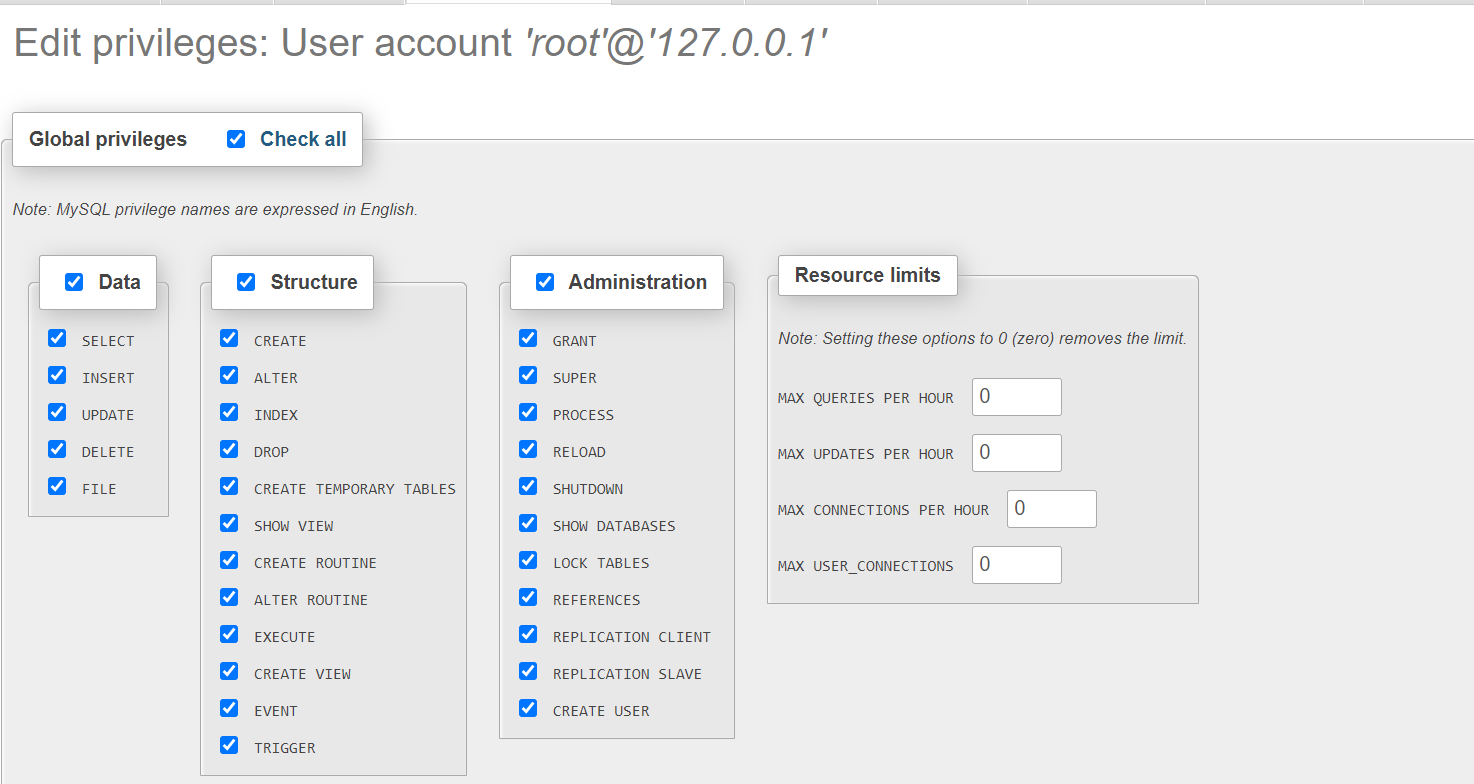This screenshot has height=784, width=1474.
Task: Uncheck the global Check all checkbox
Action: coord(236,139)
